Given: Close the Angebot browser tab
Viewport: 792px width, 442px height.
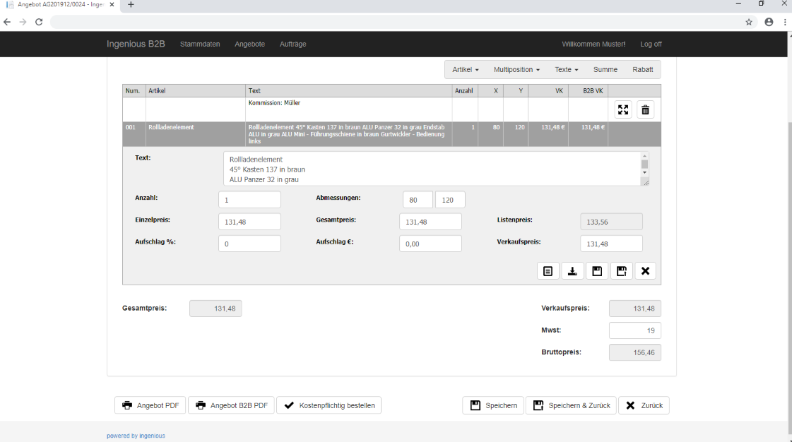Looking at the screenshot, I should [112, 5].
